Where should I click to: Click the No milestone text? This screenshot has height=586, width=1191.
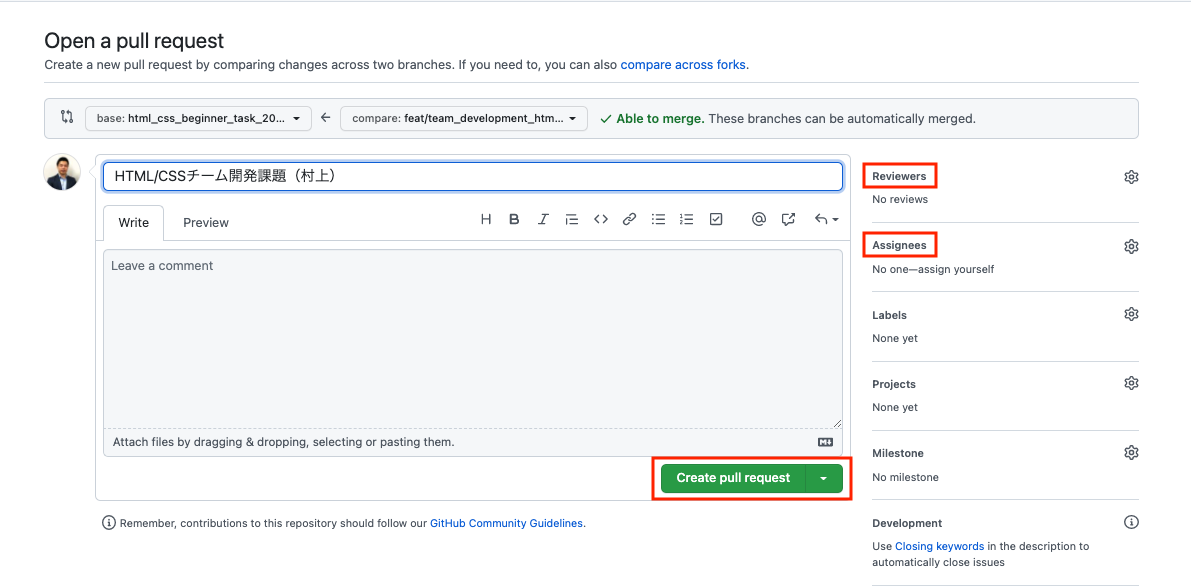905,477
